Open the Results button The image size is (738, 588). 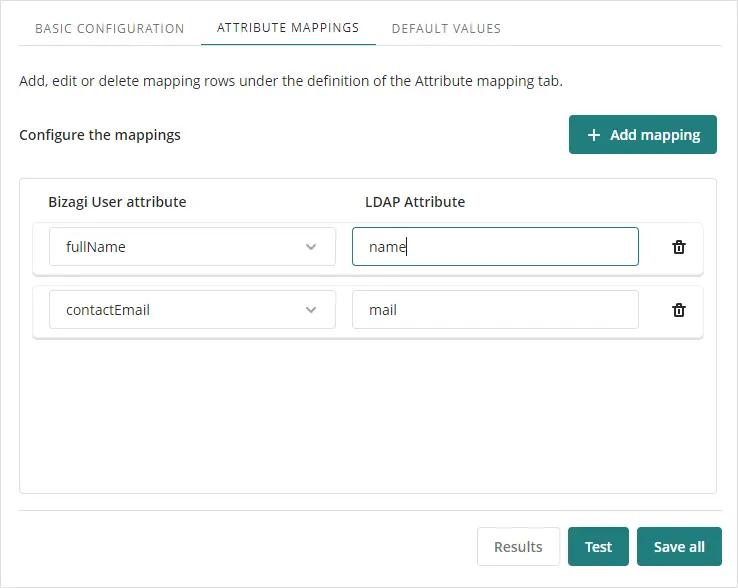(x=518, y=547)
